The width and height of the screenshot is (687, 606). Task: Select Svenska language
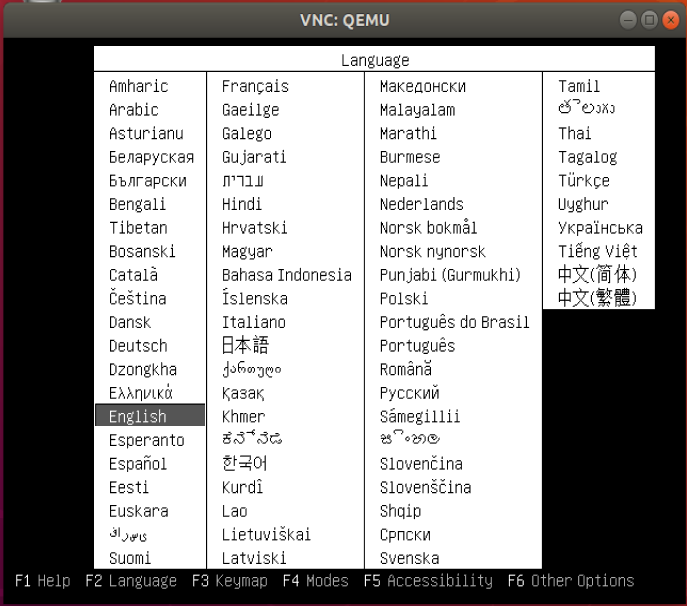click(x=409, y=558)
